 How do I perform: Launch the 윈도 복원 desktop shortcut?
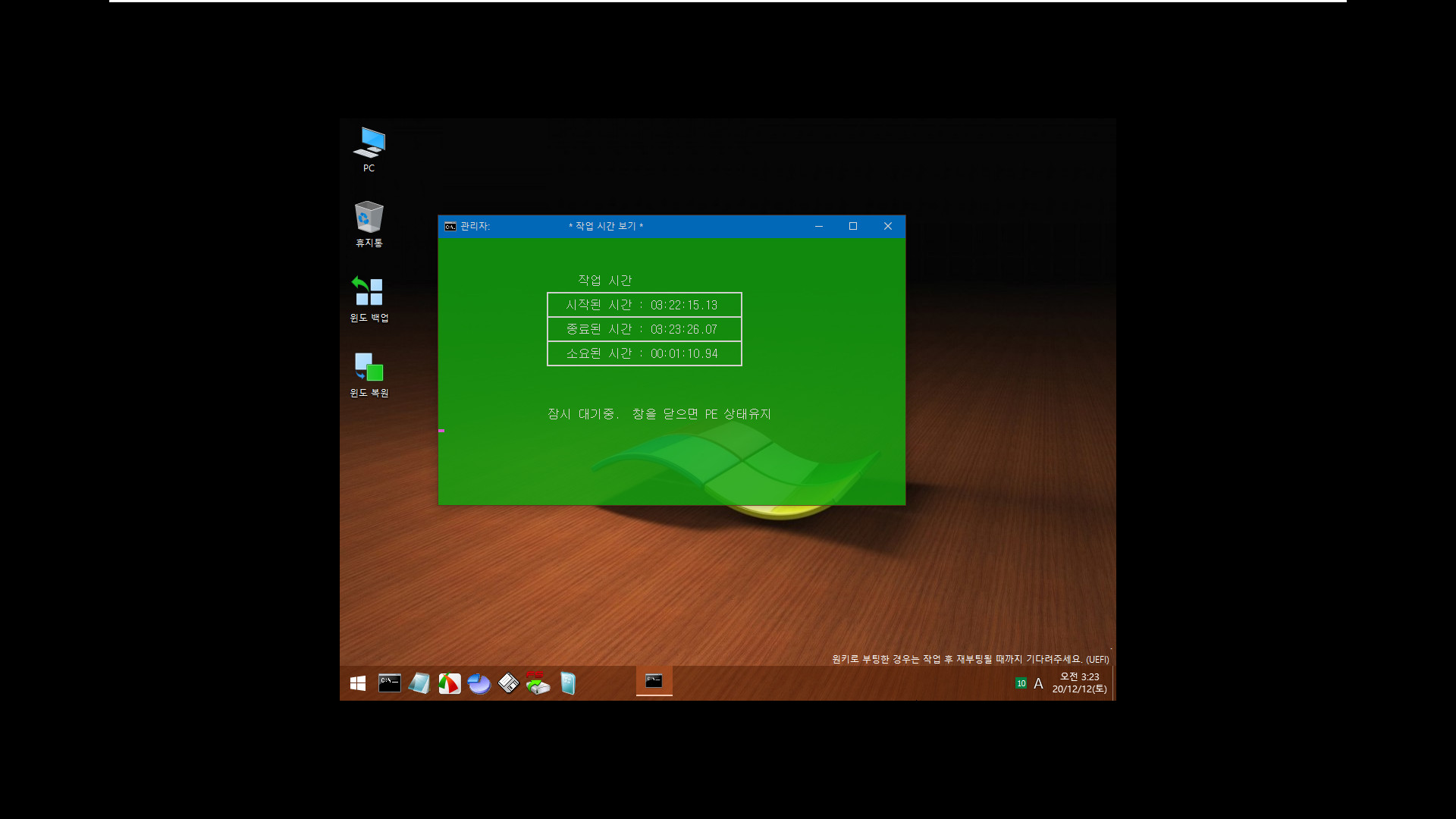369,374
